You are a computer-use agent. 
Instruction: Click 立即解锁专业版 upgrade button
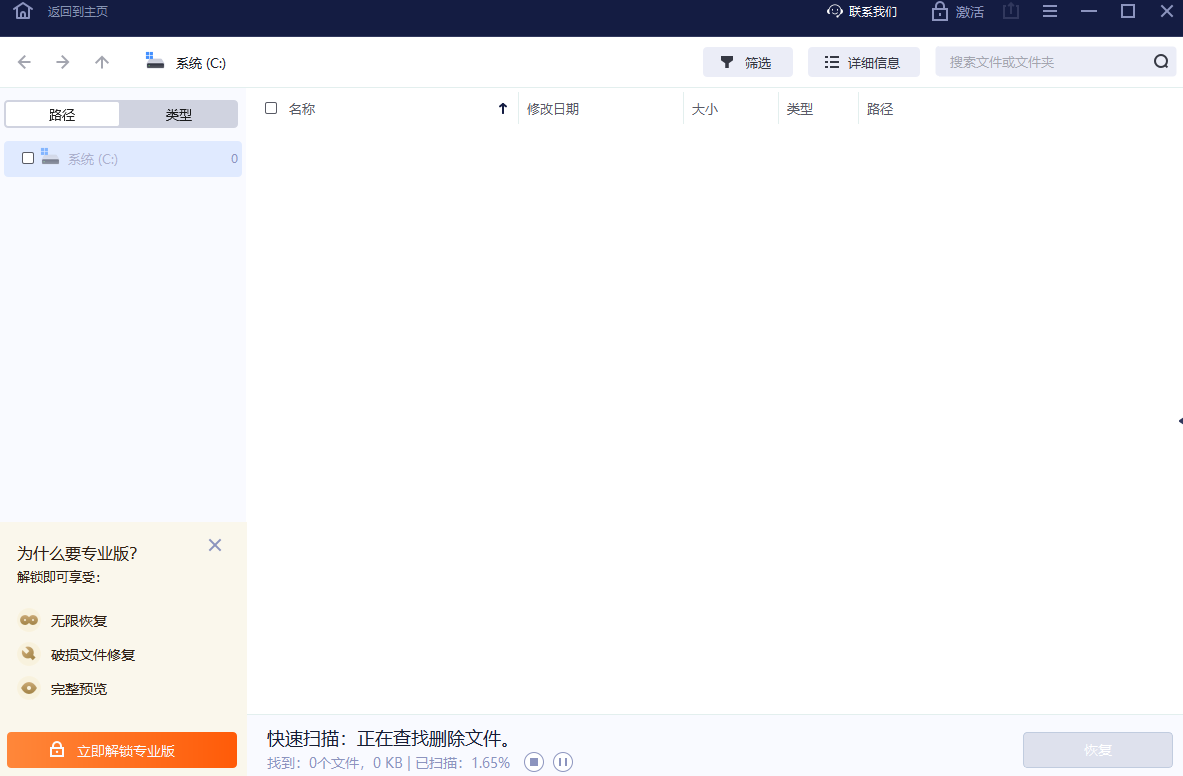[x=122, y=750]
